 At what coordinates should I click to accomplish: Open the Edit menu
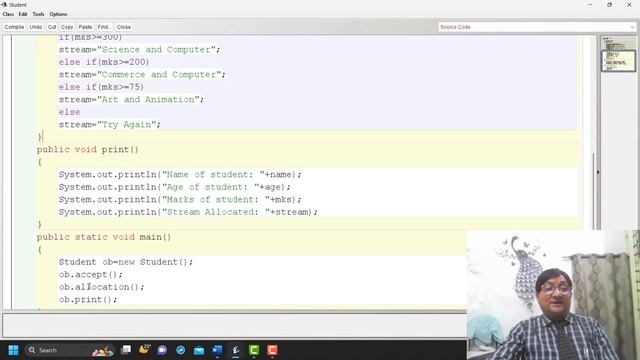pyautogui.click(x=23, y=14)
